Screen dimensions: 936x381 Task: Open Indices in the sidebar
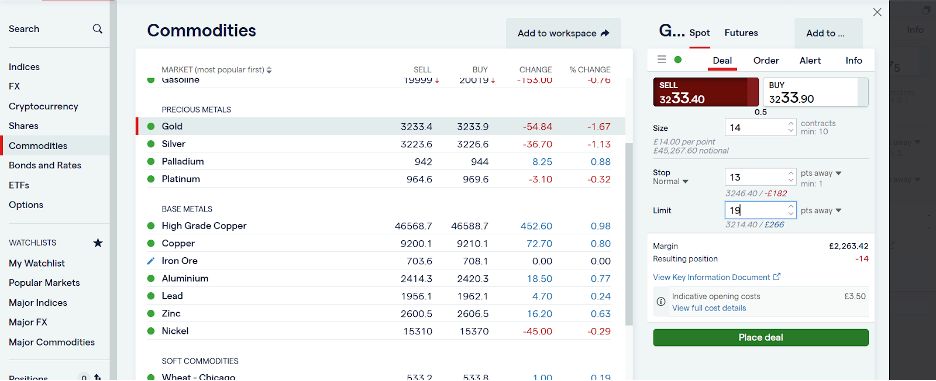click(x=24, y=67)
